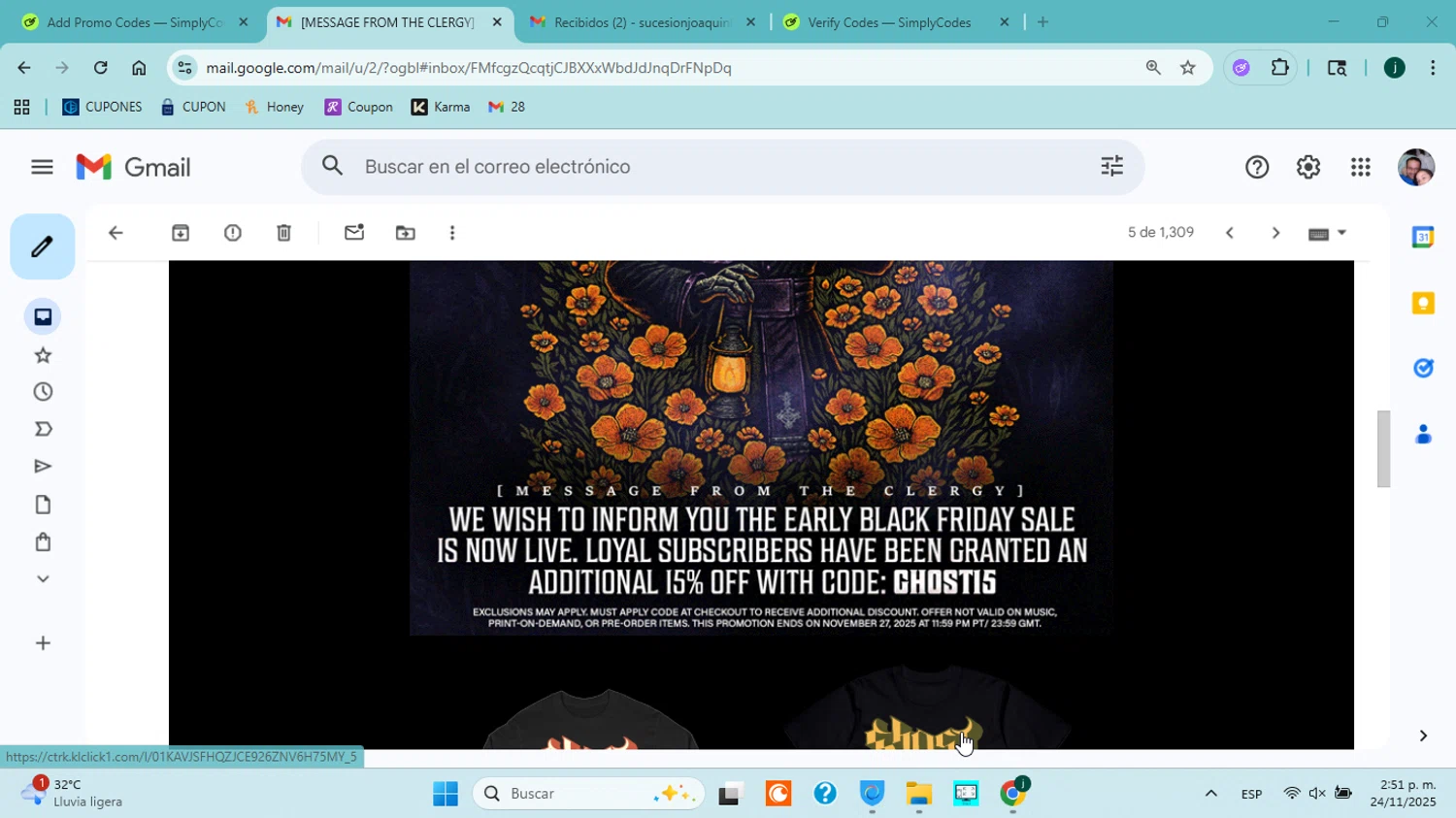The height and width of the screenshot is (818, 1456).
Task: Reload the page
Action: point(100,68)
